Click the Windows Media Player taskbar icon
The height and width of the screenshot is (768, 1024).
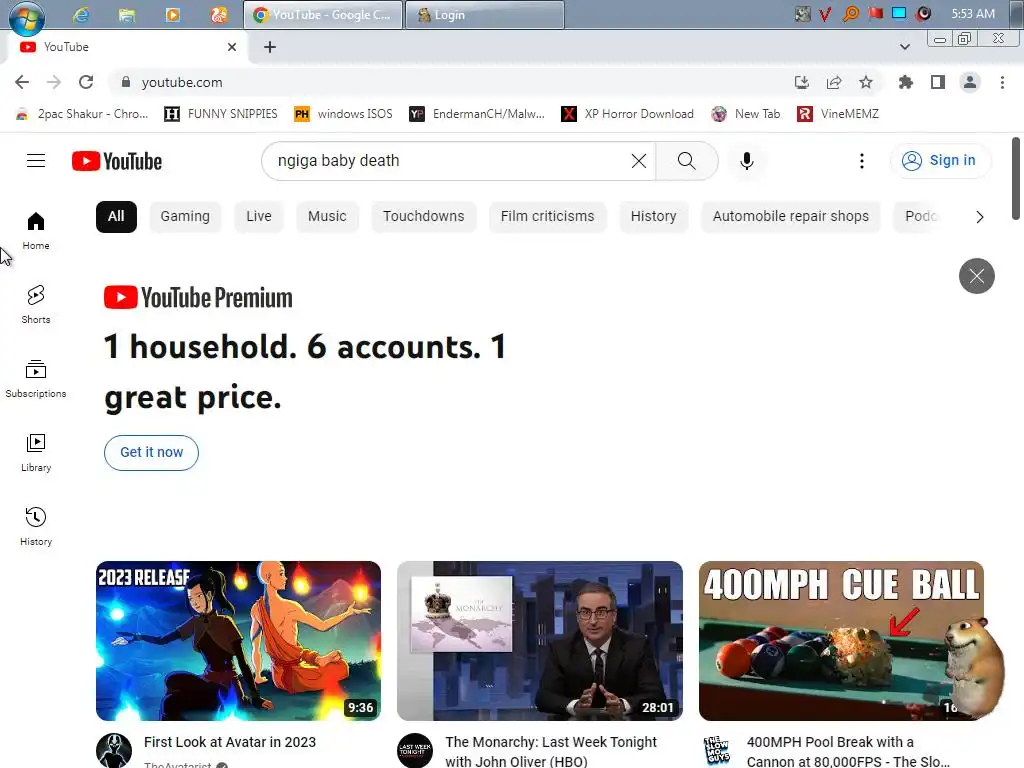172,14
